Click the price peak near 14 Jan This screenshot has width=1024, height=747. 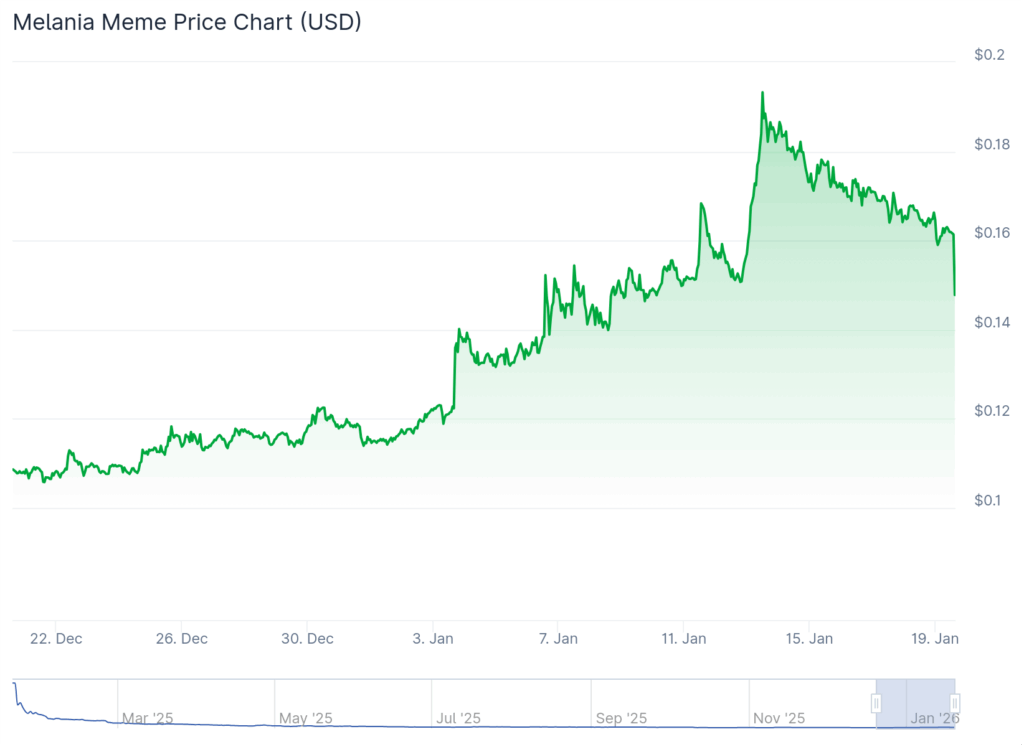(762, 93)
